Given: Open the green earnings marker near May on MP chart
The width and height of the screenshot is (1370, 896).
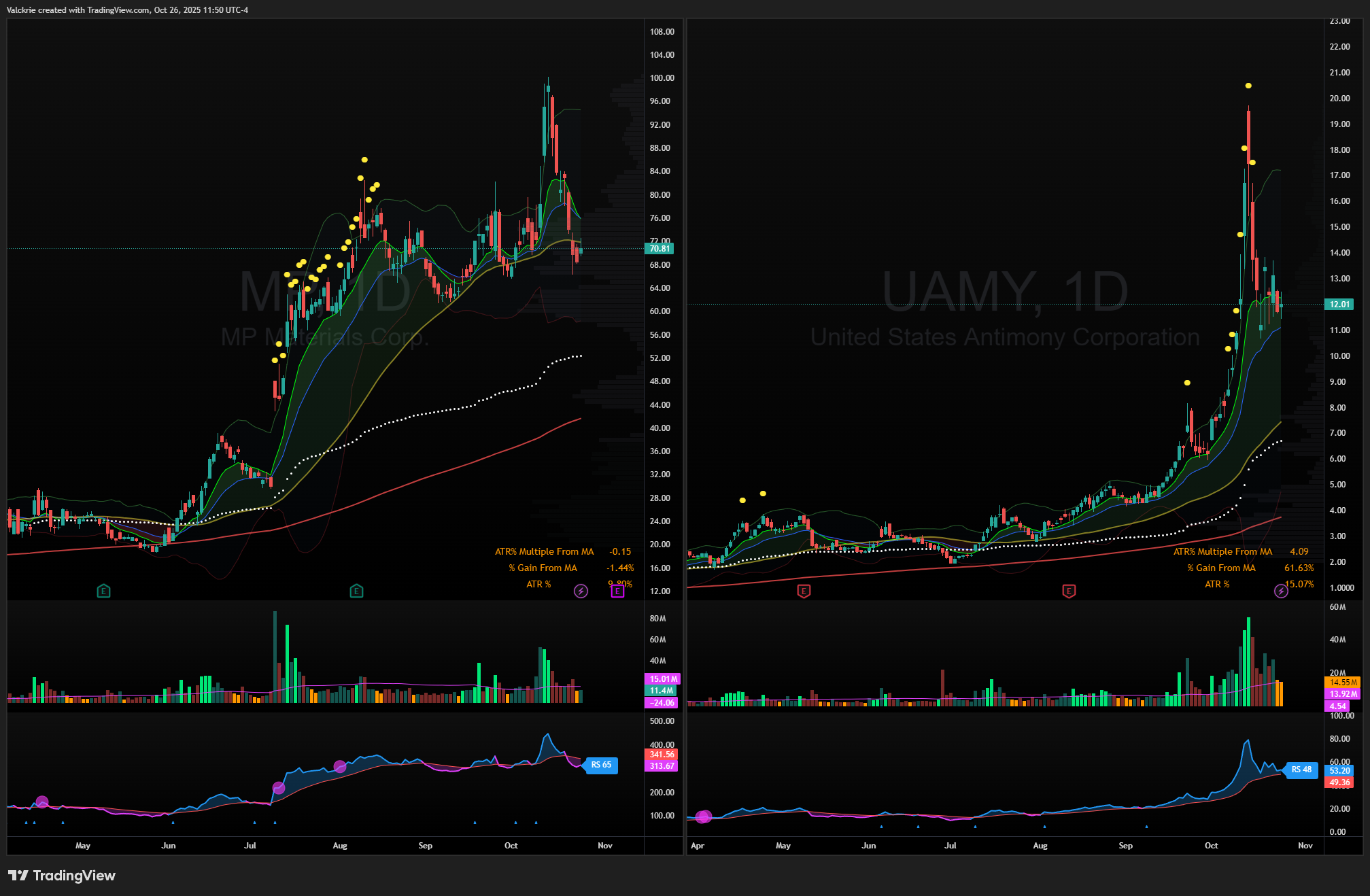Looking at the screenshot, I should [103, 591].
